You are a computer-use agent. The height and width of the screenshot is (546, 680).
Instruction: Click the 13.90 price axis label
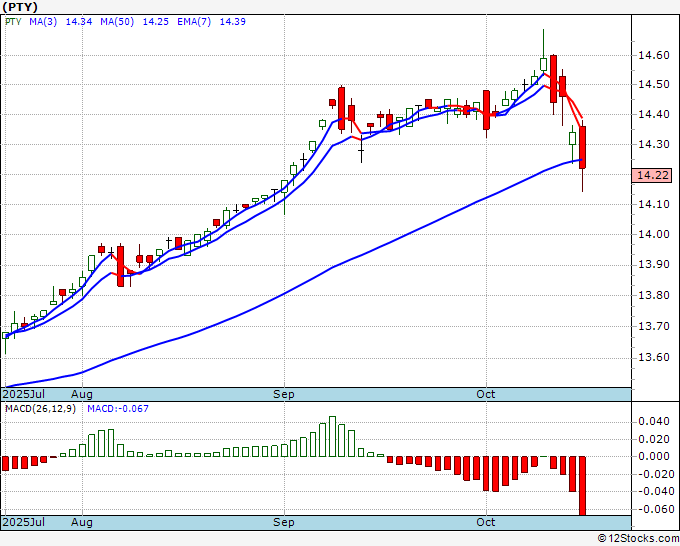(x=654, y=265)
